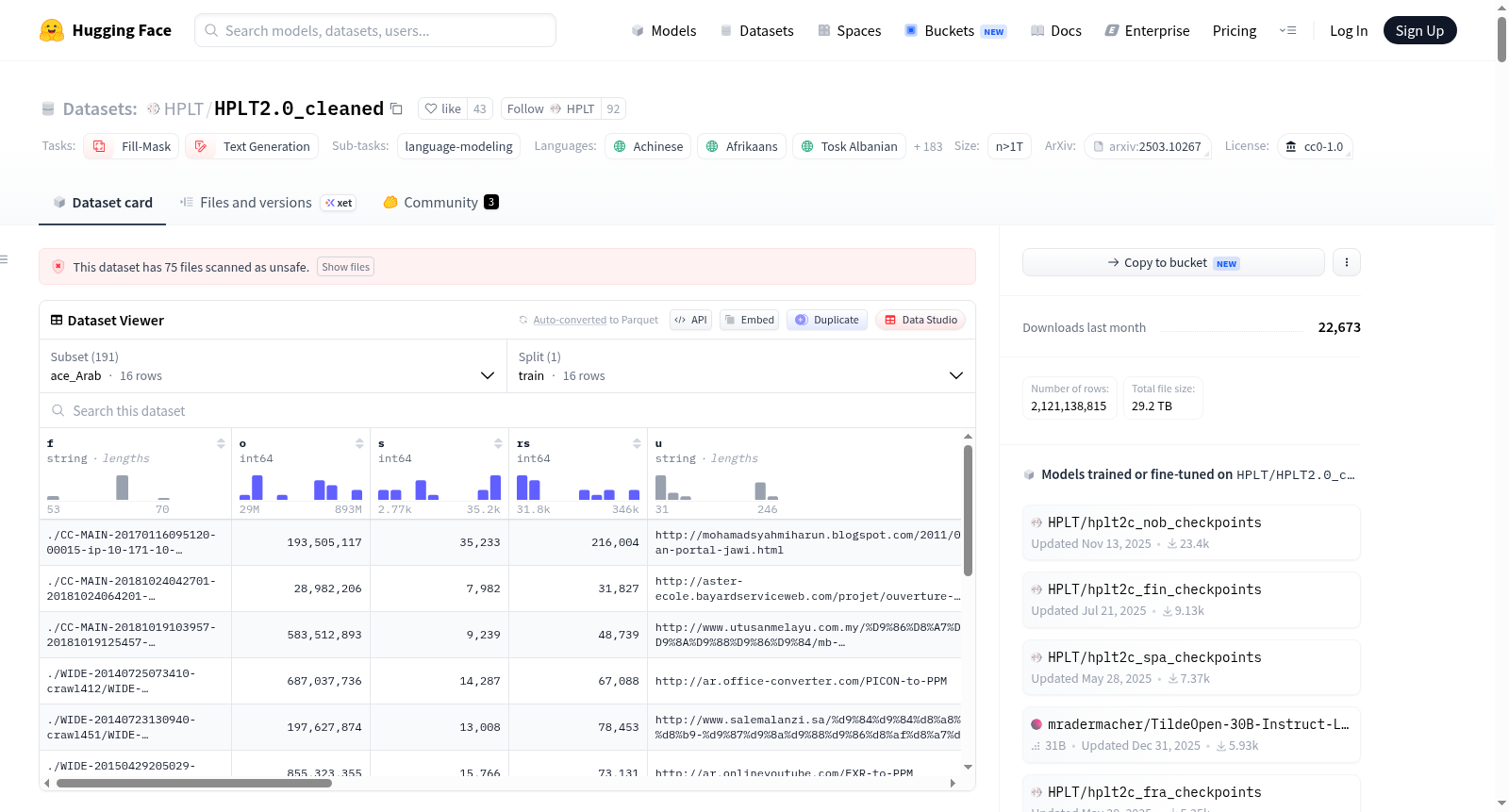This screenshot has width=1509, height=812.
Task: Click the cc0-1.0 license tag
Action: point(1315,146)
